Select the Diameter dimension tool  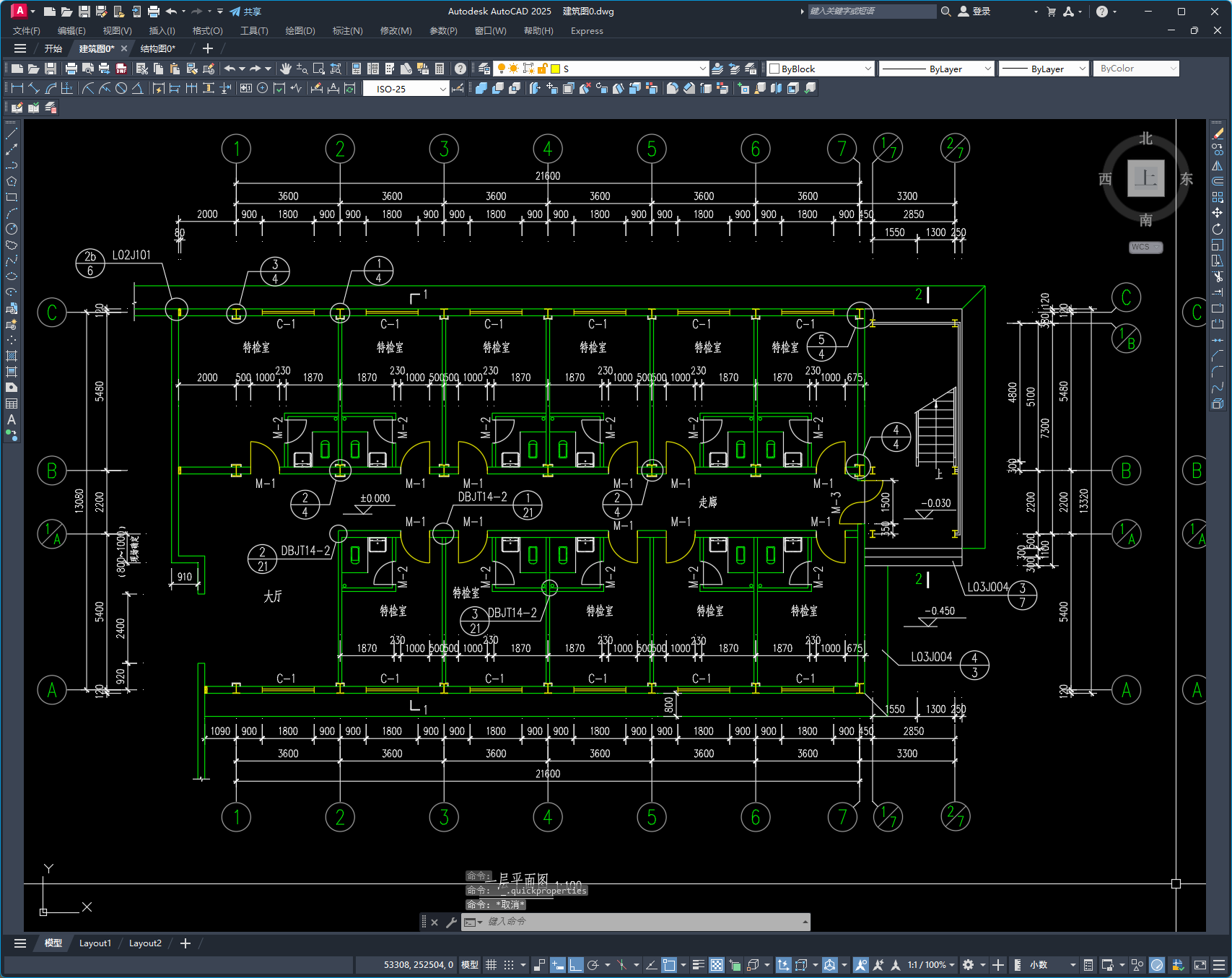click(x=121, y=88)
